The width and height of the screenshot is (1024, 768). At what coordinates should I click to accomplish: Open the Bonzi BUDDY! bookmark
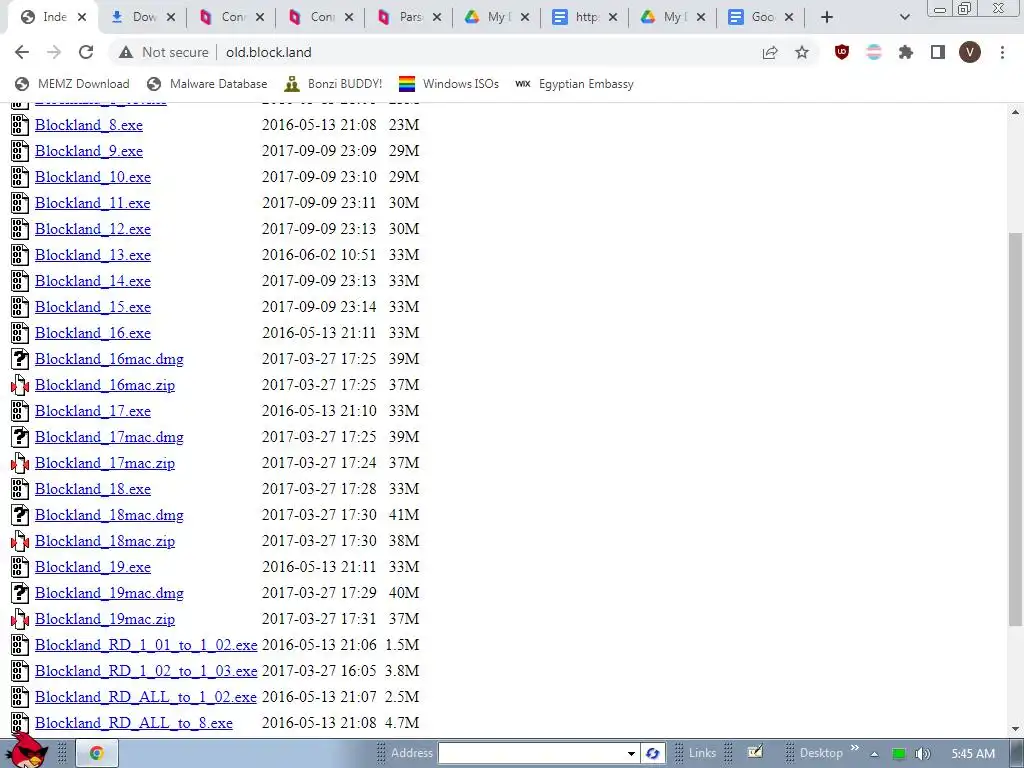pos(334,84)
